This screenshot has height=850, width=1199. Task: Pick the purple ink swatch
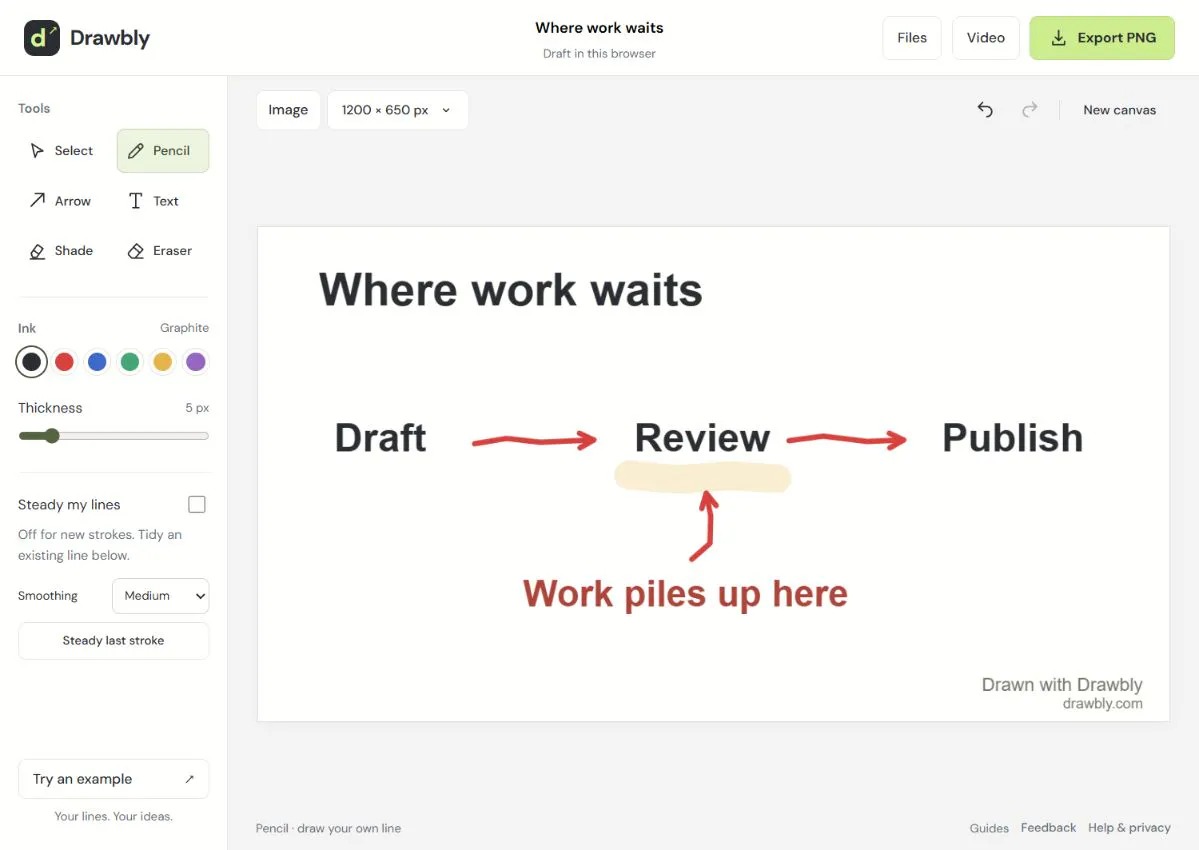tap(196, 362)
